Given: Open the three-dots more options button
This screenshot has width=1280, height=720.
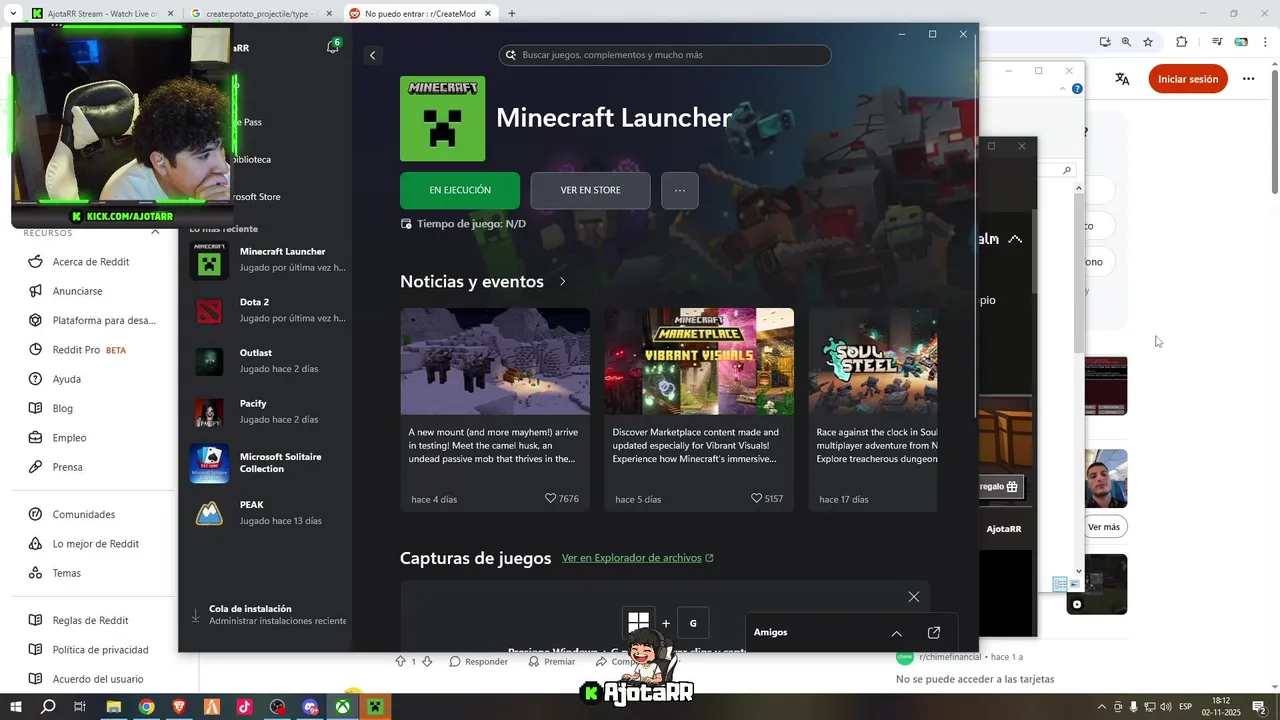Looking at the screenshot, I should 680,190.
